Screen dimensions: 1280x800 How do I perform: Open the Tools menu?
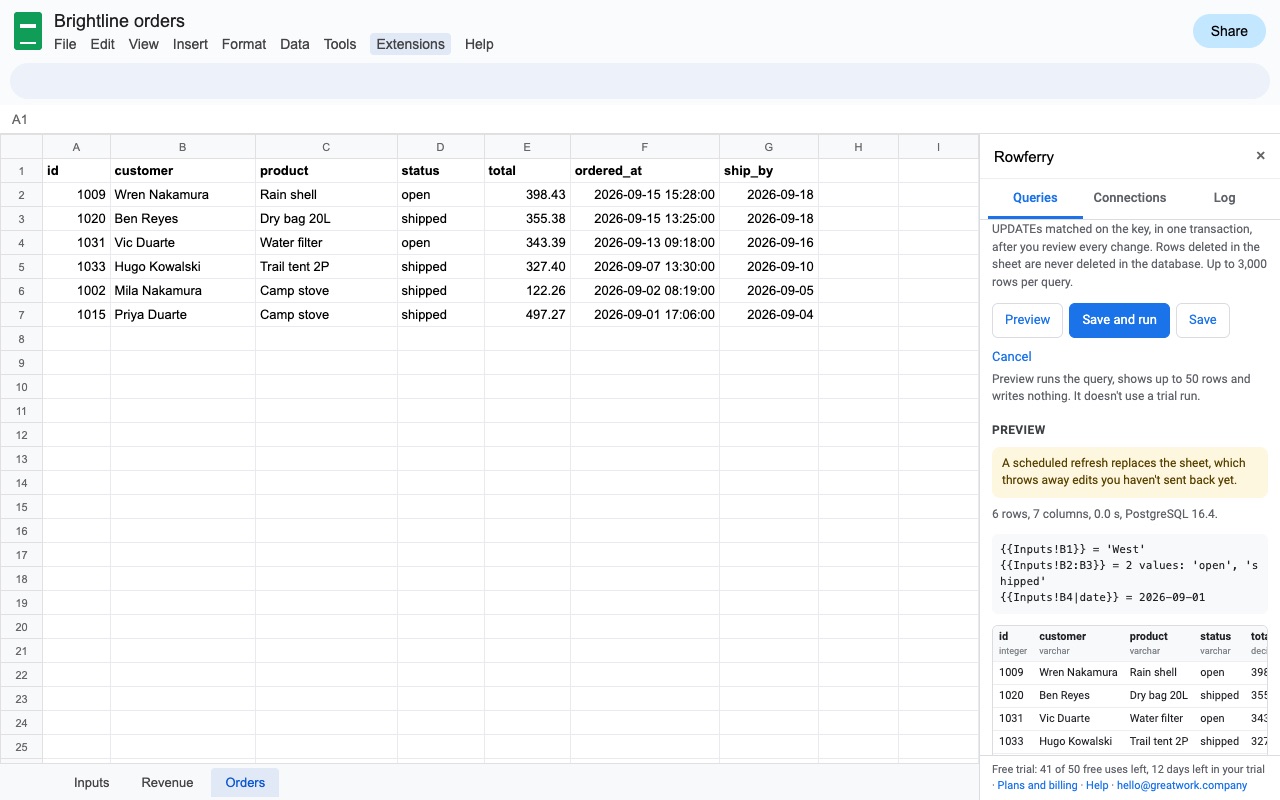[340, 44]
